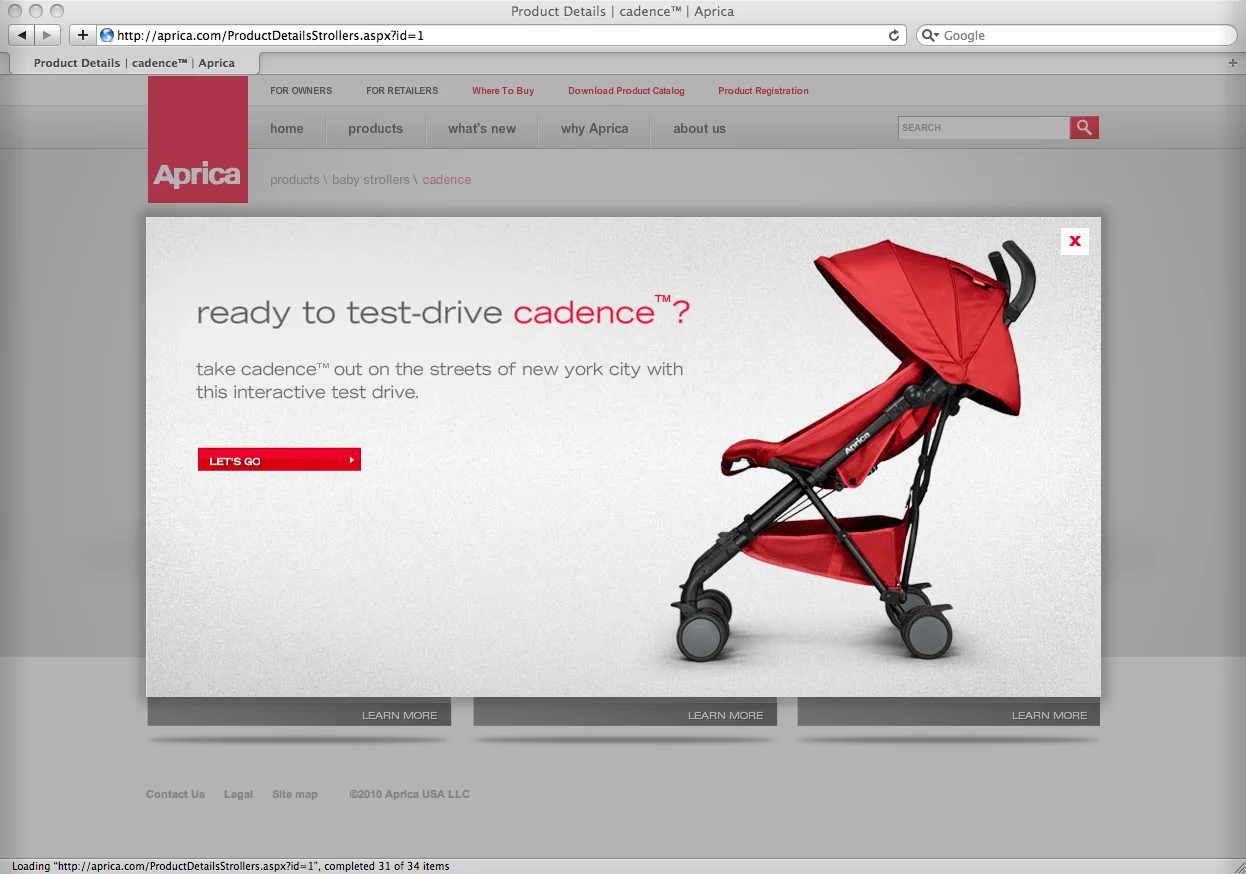Viewport: 1246px width, 874px height.
Task: Click the 'ready to test-drive cadence' heading
Action: coord(443,312)
